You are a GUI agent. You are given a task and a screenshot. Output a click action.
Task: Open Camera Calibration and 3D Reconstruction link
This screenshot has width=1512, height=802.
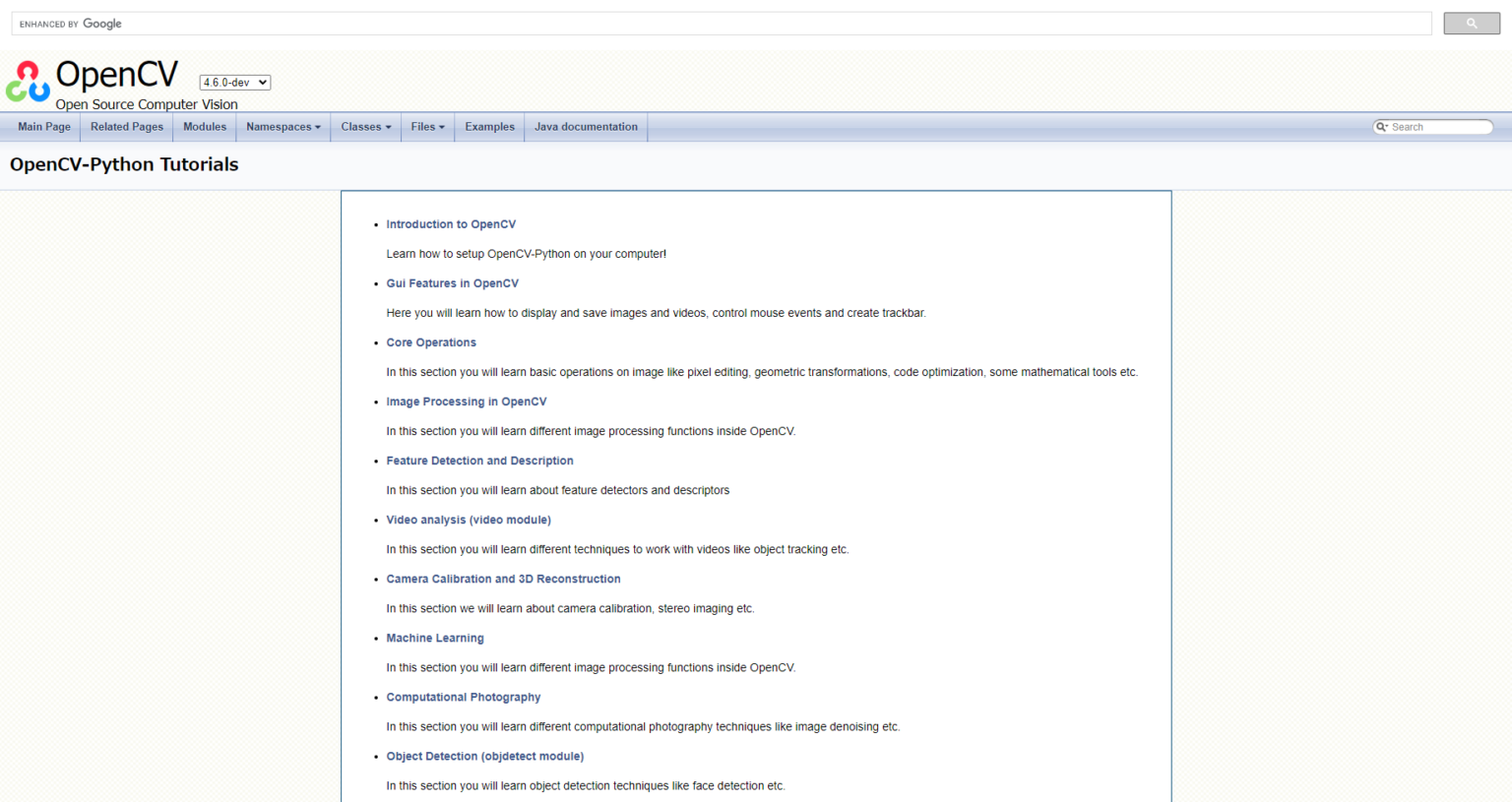pyautogui.click(x=503, y=579)
